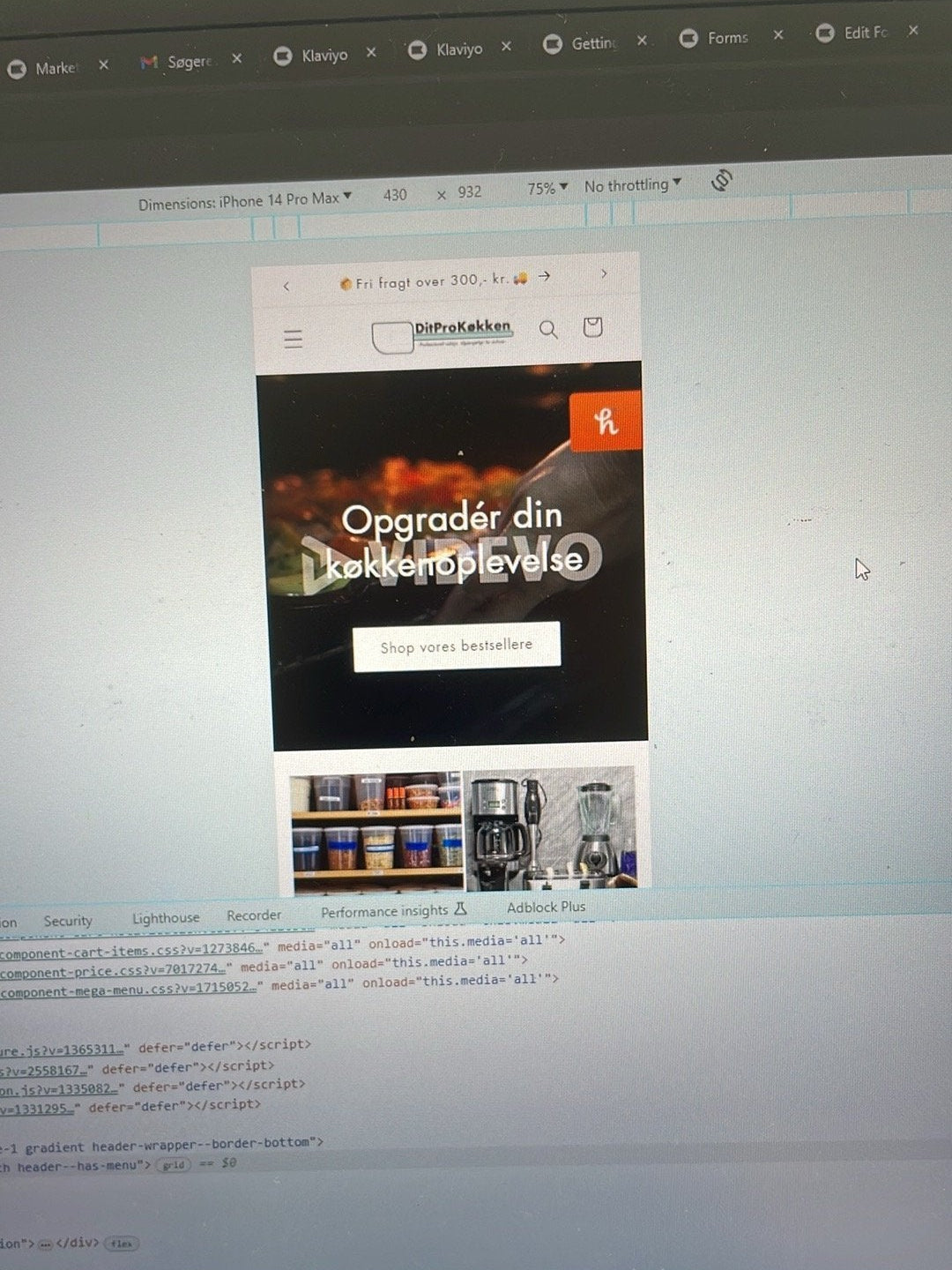Click the flex badge after closing div
952x1270 pixels.
(122, 1244)
